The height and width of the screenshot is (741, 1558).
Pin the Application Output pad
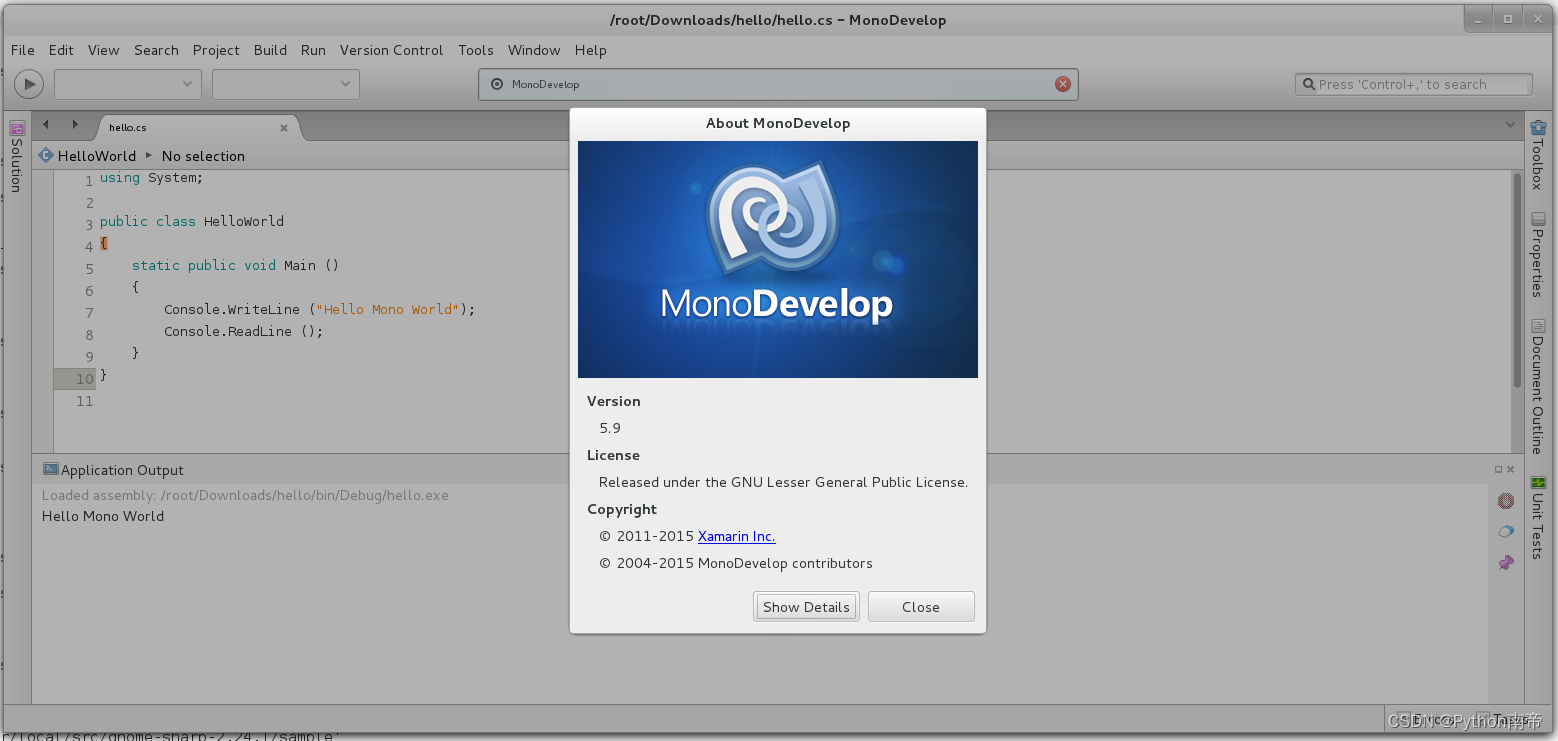coord(1506,563)
